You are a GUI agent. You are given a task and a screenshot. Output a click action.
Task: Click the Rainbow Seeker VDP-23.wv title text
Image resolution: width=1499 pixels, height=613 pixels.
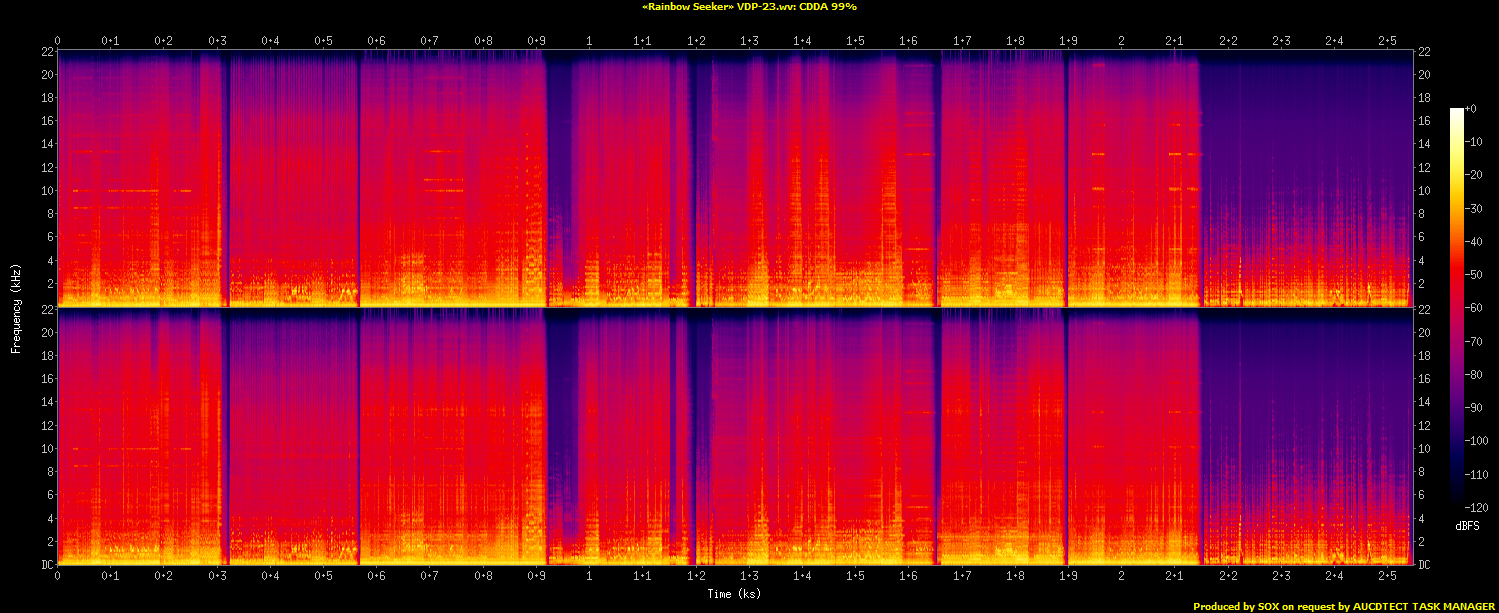[x=749, y=6]
